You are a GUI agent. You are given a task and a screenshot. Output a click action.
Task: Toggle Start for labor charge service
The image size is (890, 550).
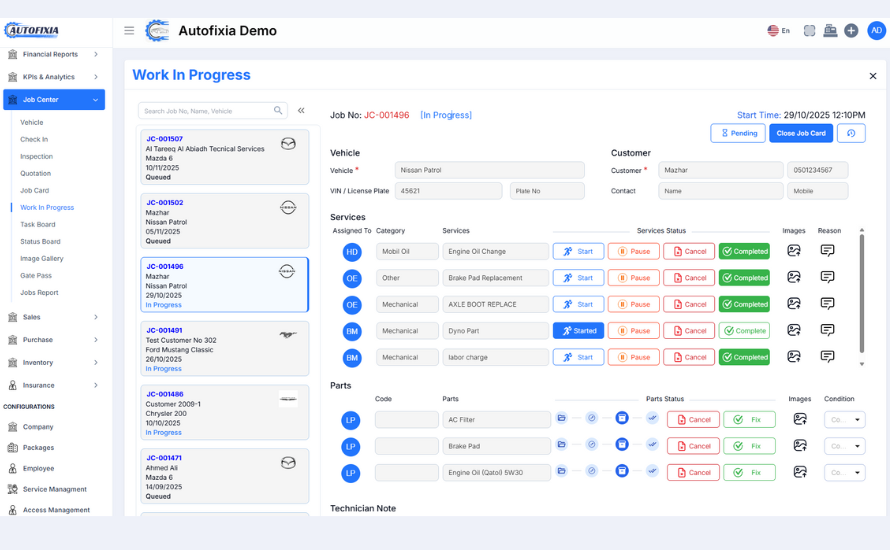[x=578, y=357]
